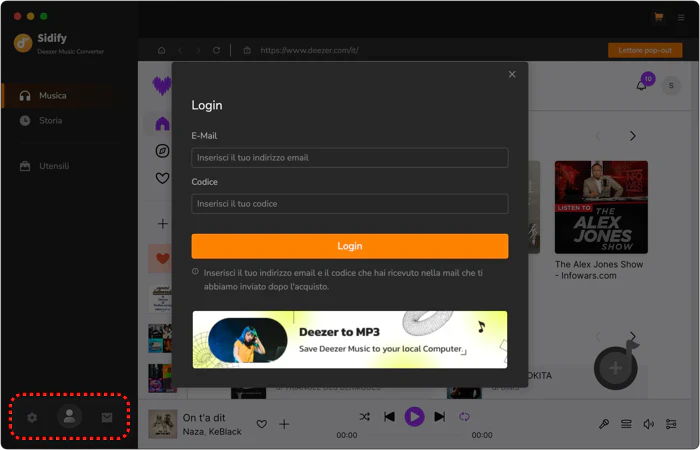Click the browser home icon in address bar
The height and width of the screenshot is (450, 700).
162,50
